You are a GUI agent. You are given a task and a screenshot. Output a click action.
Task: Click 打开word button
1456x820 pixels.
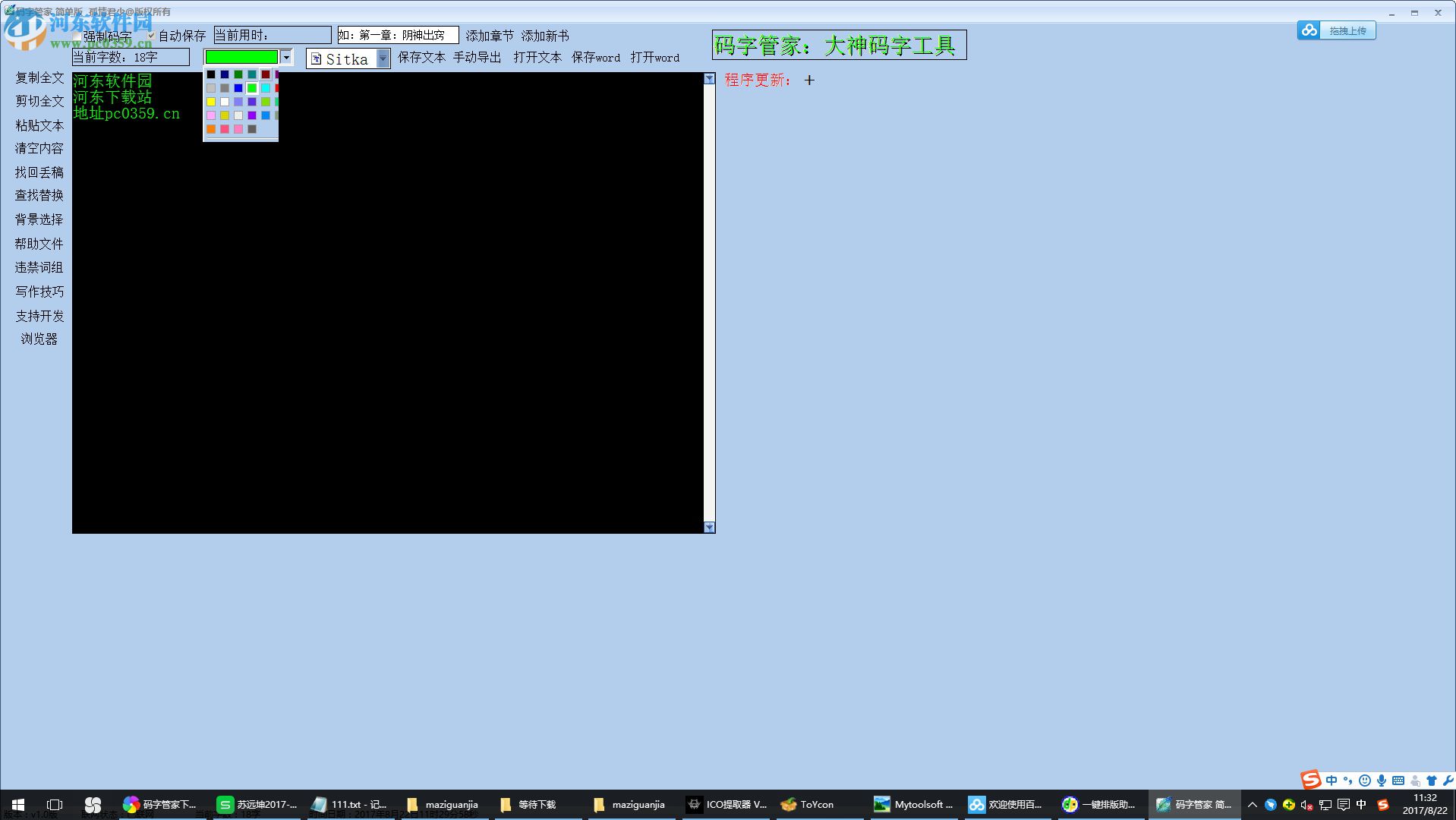(x=654, y=58)
